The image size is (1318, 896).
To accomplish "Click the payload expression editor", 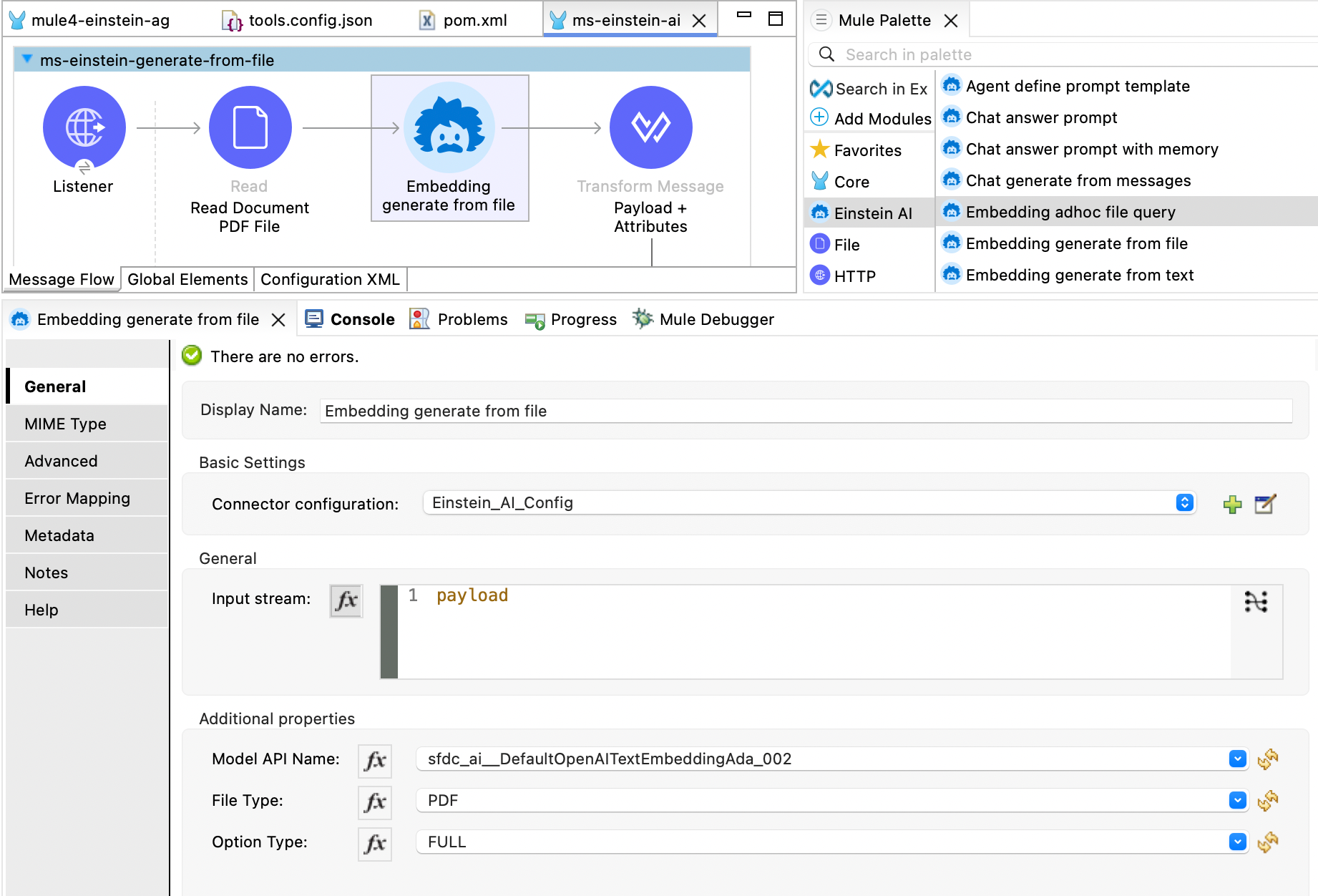I will [x=814, y=632].
